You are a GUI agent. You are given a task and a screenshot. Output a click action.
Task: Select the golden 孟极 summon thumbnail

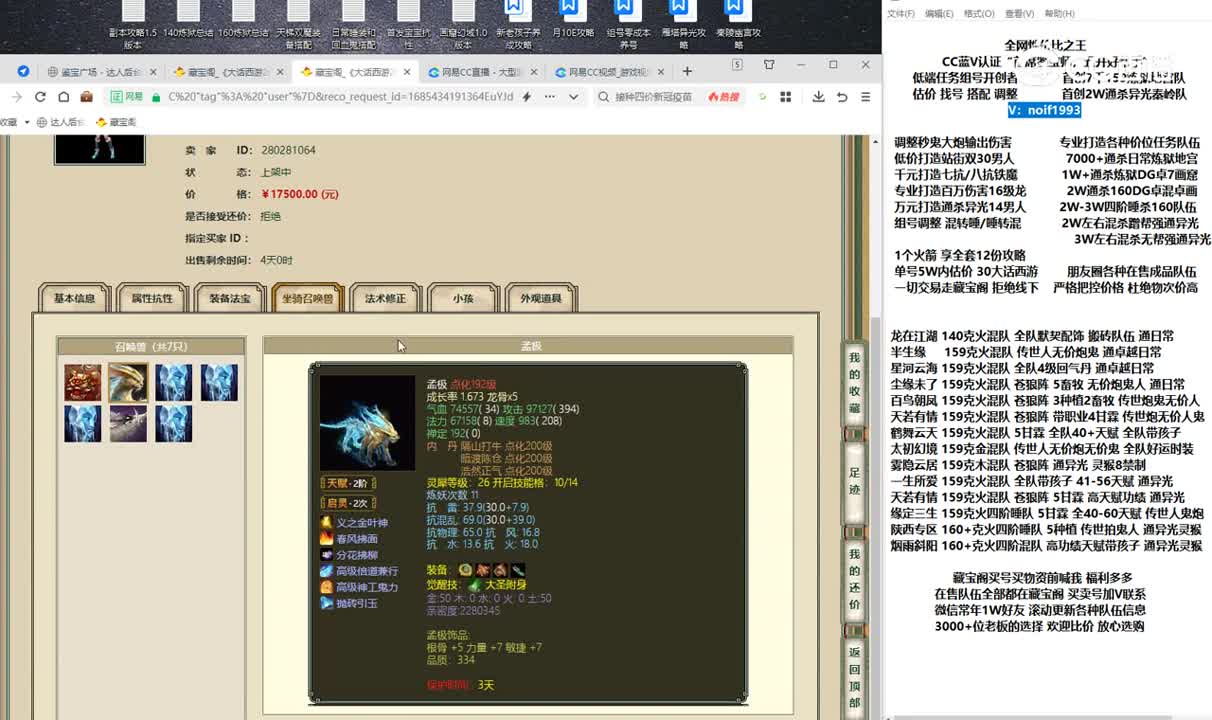coord(128,383)
